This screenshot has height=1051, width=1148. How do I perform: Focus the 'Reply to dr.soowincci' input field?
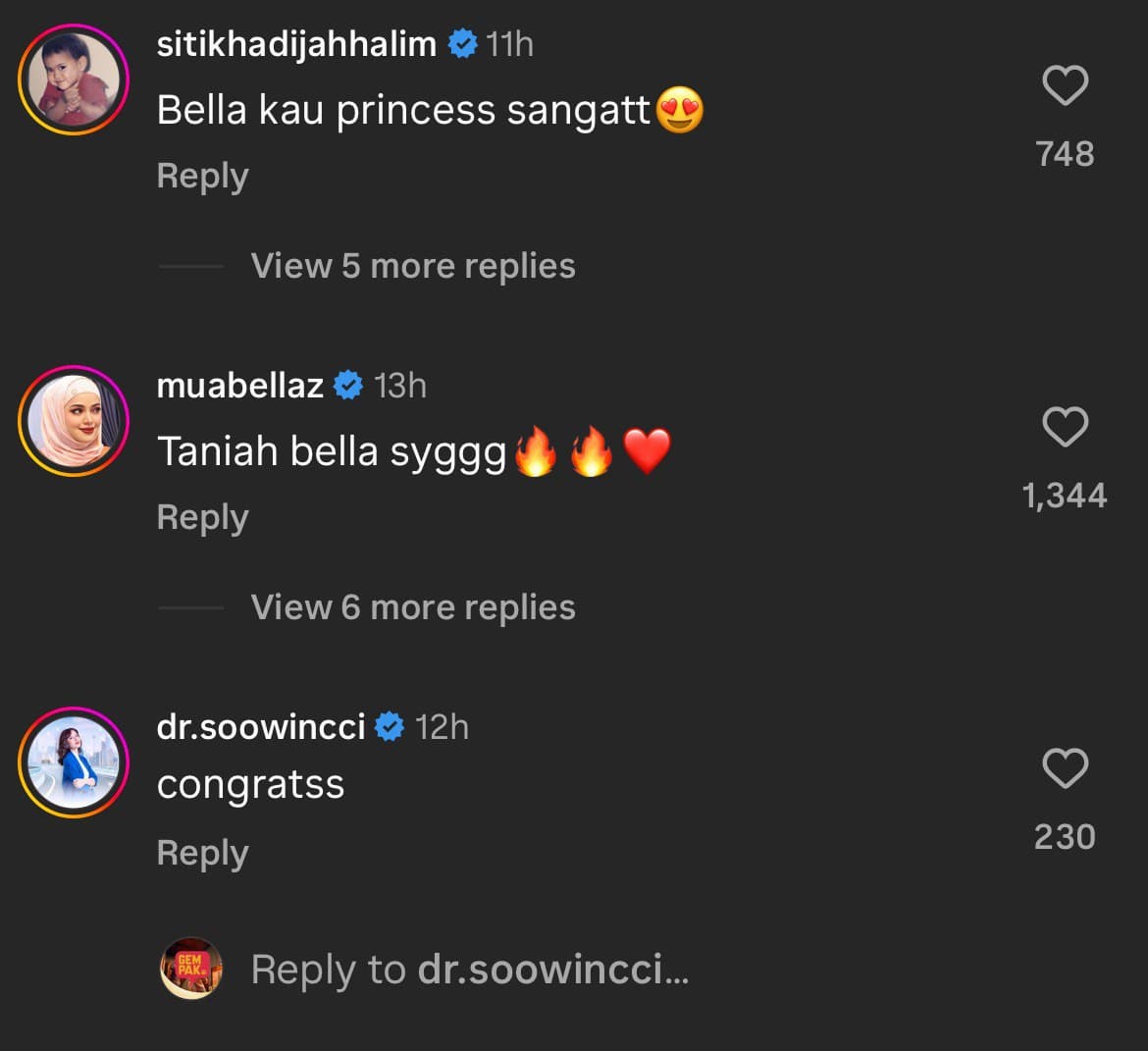click(471, 970)
